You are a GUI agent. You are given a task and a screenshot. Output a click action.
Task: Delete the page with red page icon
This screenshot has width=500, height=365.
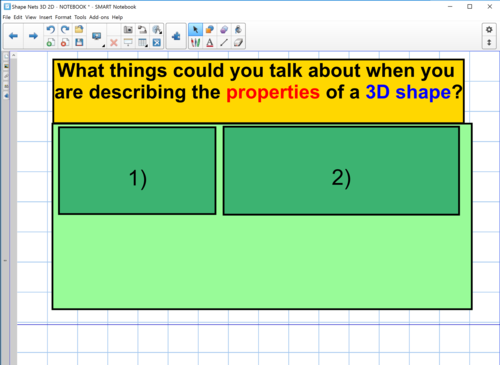point(65,42)
